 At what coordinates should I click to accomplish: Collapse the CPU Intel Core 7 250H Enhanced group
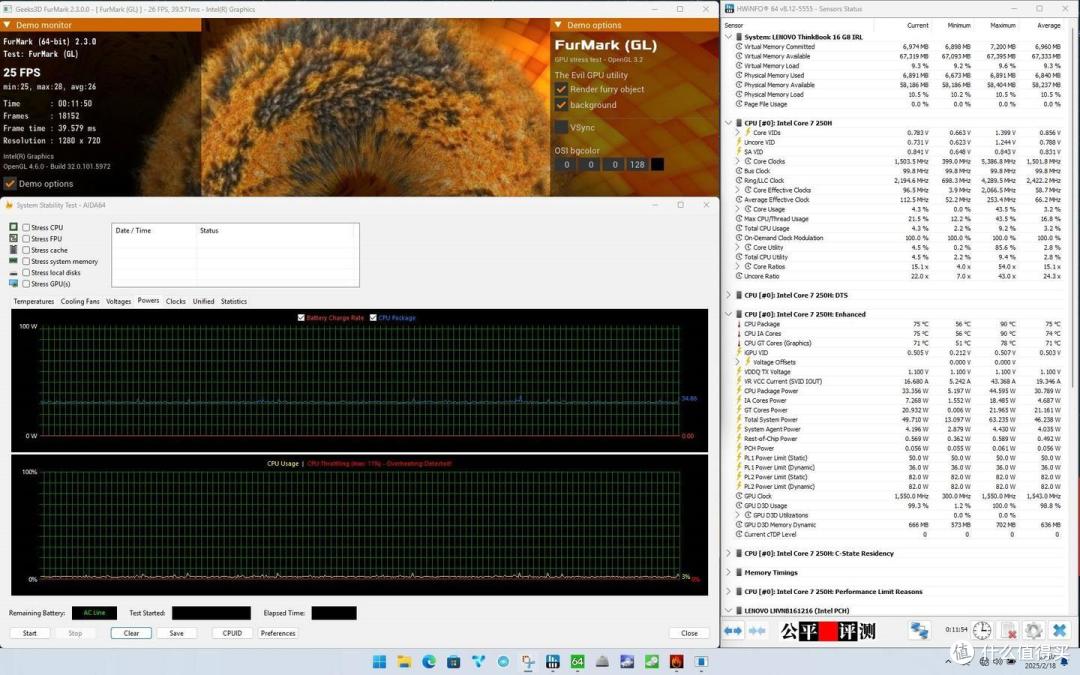pyautogui.click(x=729, y=314)
